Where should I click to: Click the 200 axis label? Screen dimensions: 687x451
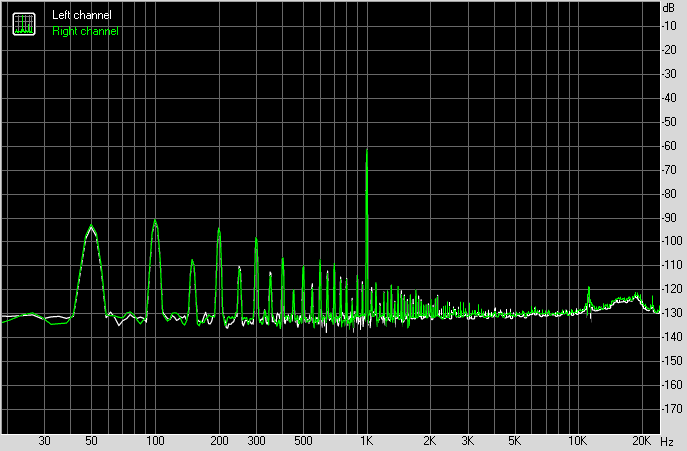click(219, 440)
